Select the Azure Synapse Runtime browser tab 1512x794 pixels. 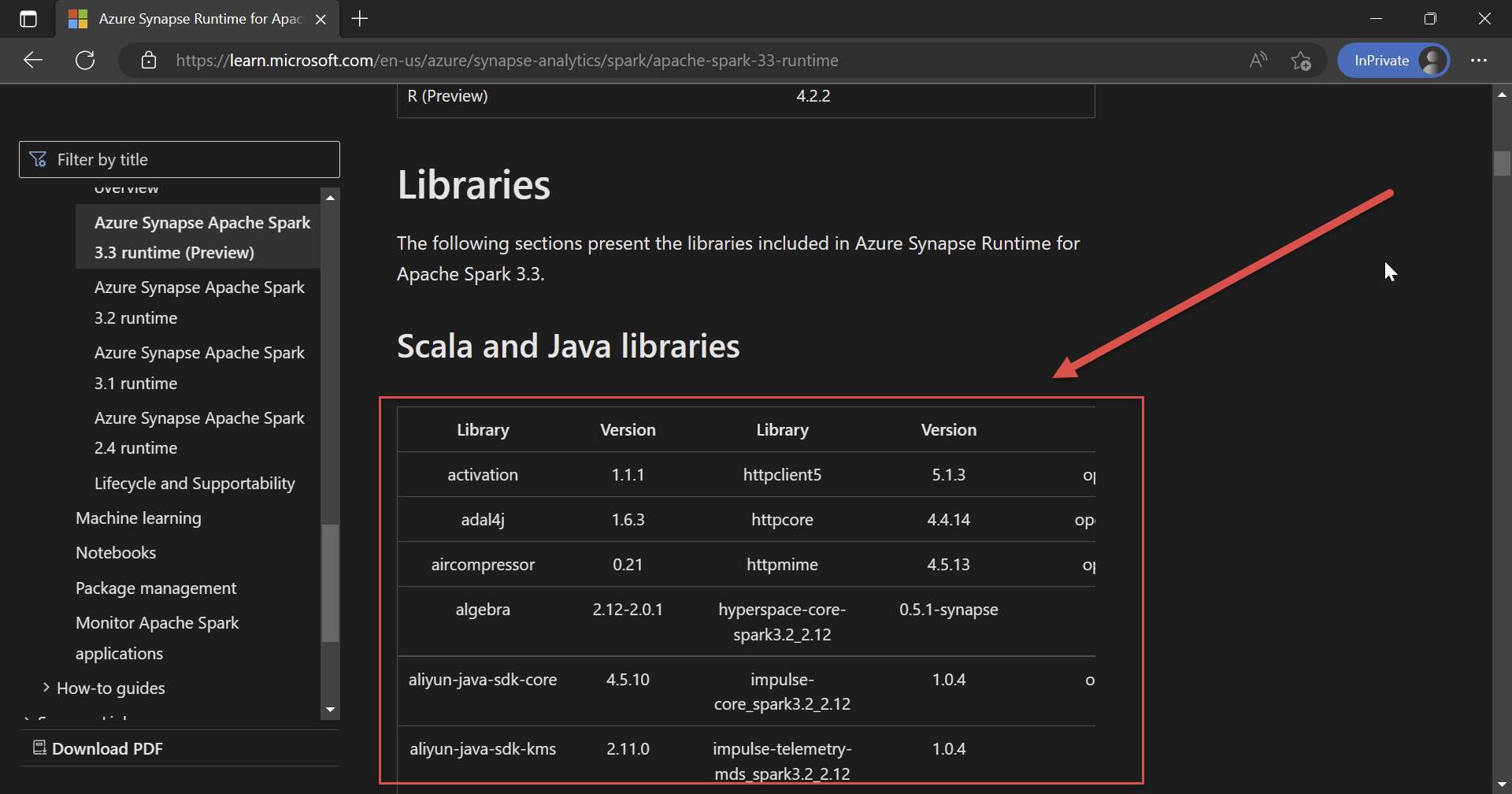pos(198,19)
